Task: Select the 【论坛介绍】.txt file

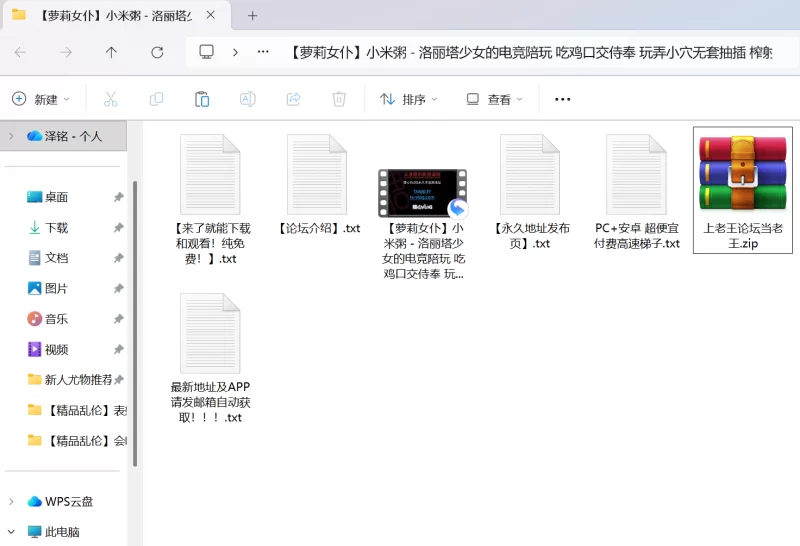Action: click(x=317, y=185)
